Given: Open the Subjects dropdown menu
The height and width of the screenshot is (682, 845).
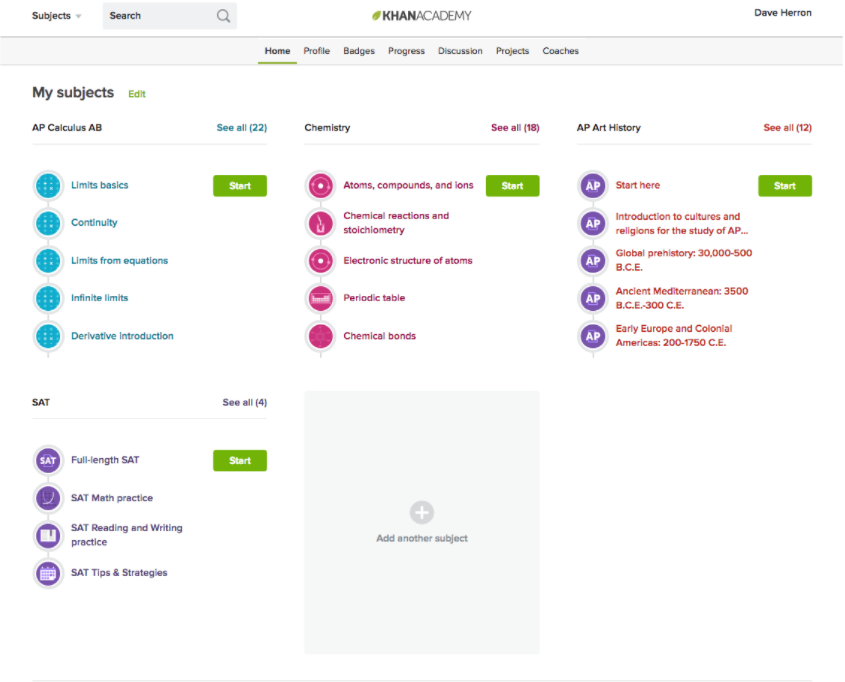Looking at the screenshot, I should click(x=57, y=16).
